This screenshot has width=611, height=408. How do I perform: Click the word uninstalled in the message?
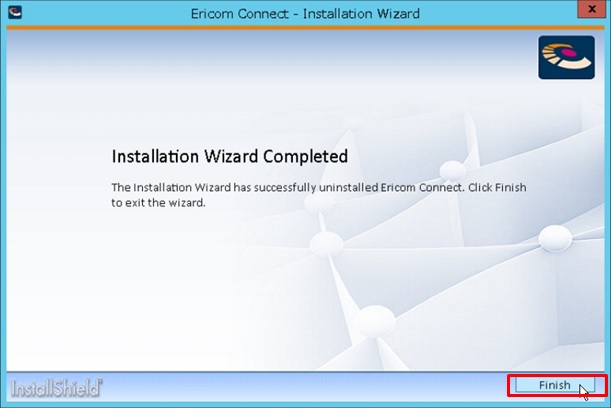click(348, 187)
